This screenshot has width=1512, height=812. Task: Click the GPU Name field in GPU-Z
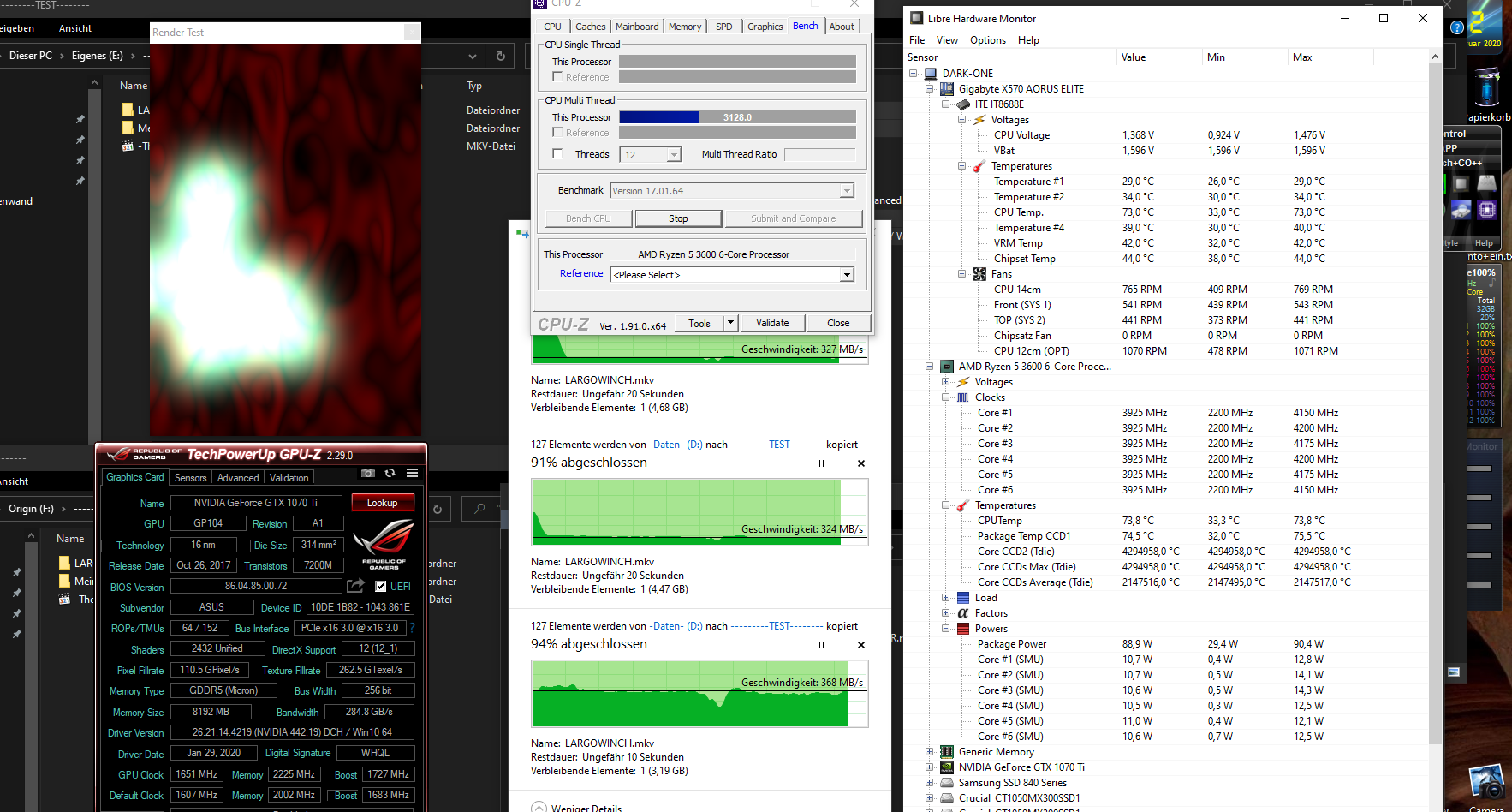[256, 503]
